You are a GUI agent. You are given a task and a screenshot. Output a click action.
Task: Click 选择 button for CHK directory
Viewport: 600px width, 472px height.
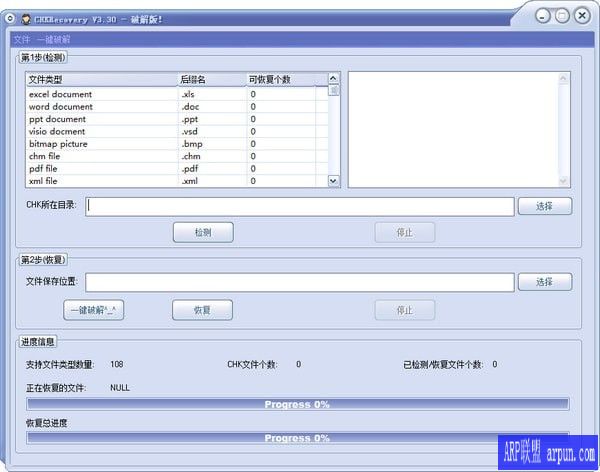click(x=545, y=206)
